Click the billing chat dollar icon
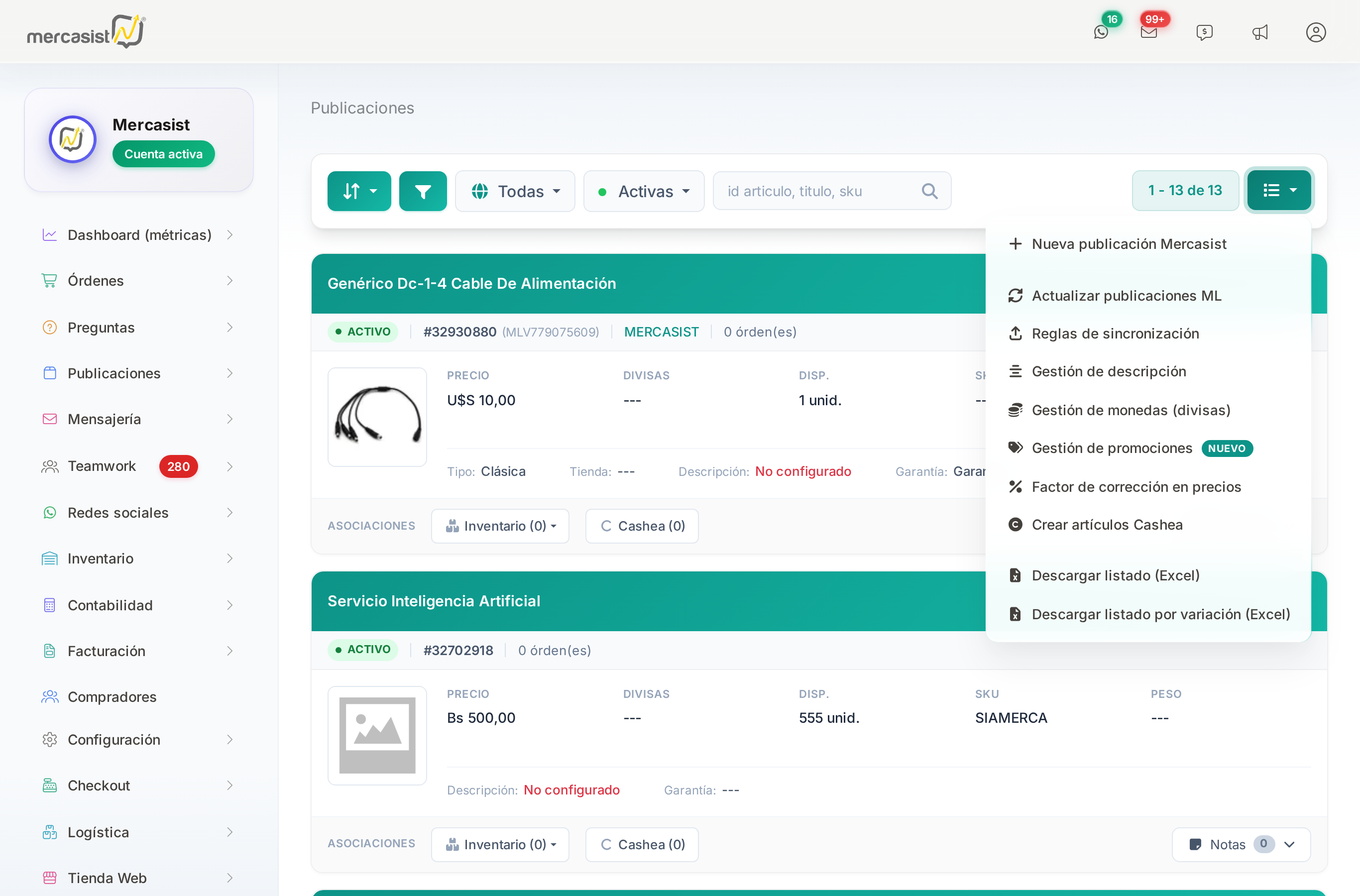1360x896 pixels. (x=1204, y=32)
